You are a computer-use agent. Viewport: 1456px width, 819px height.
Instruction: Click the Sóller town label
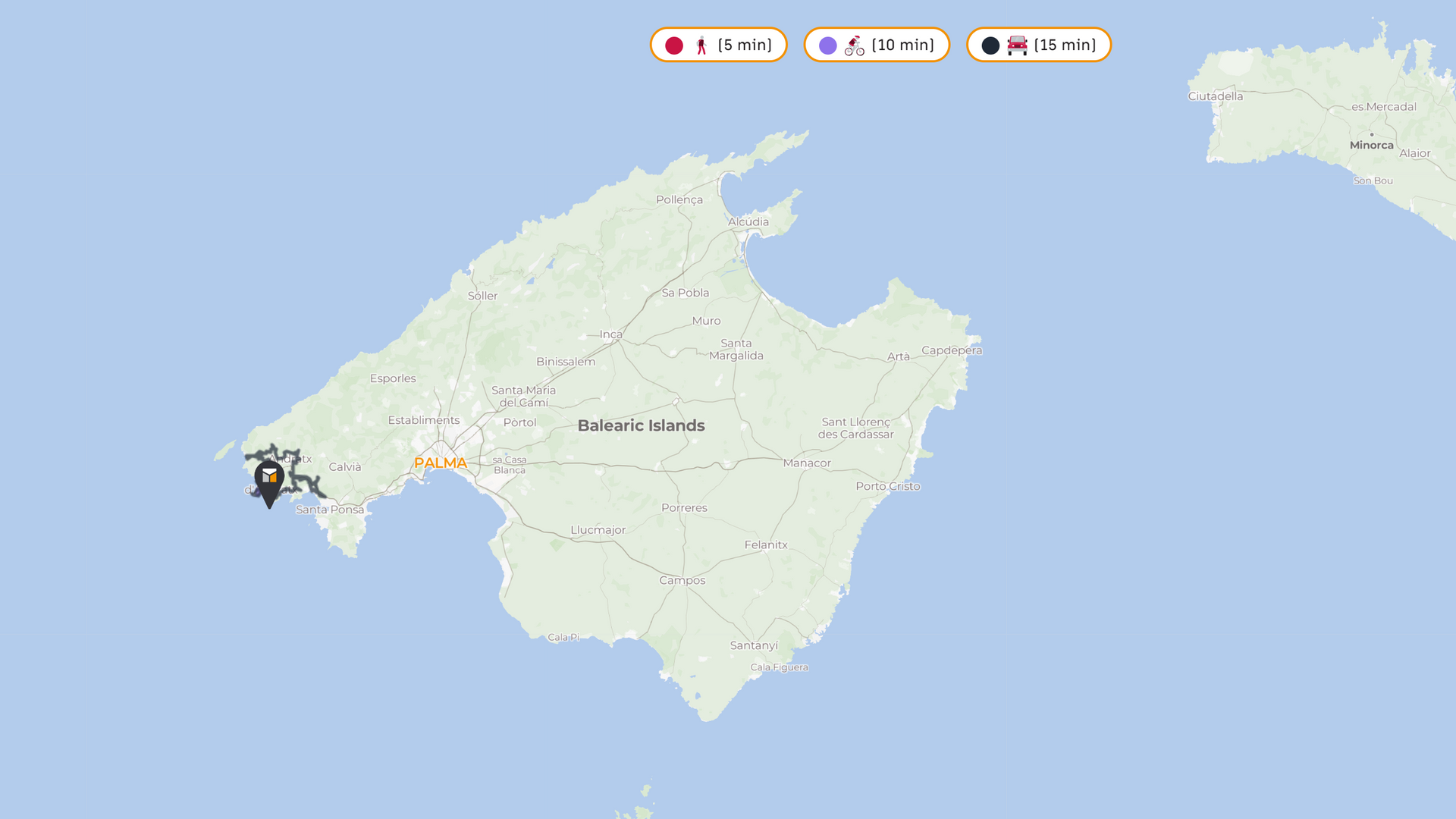[x=482, y=296]
